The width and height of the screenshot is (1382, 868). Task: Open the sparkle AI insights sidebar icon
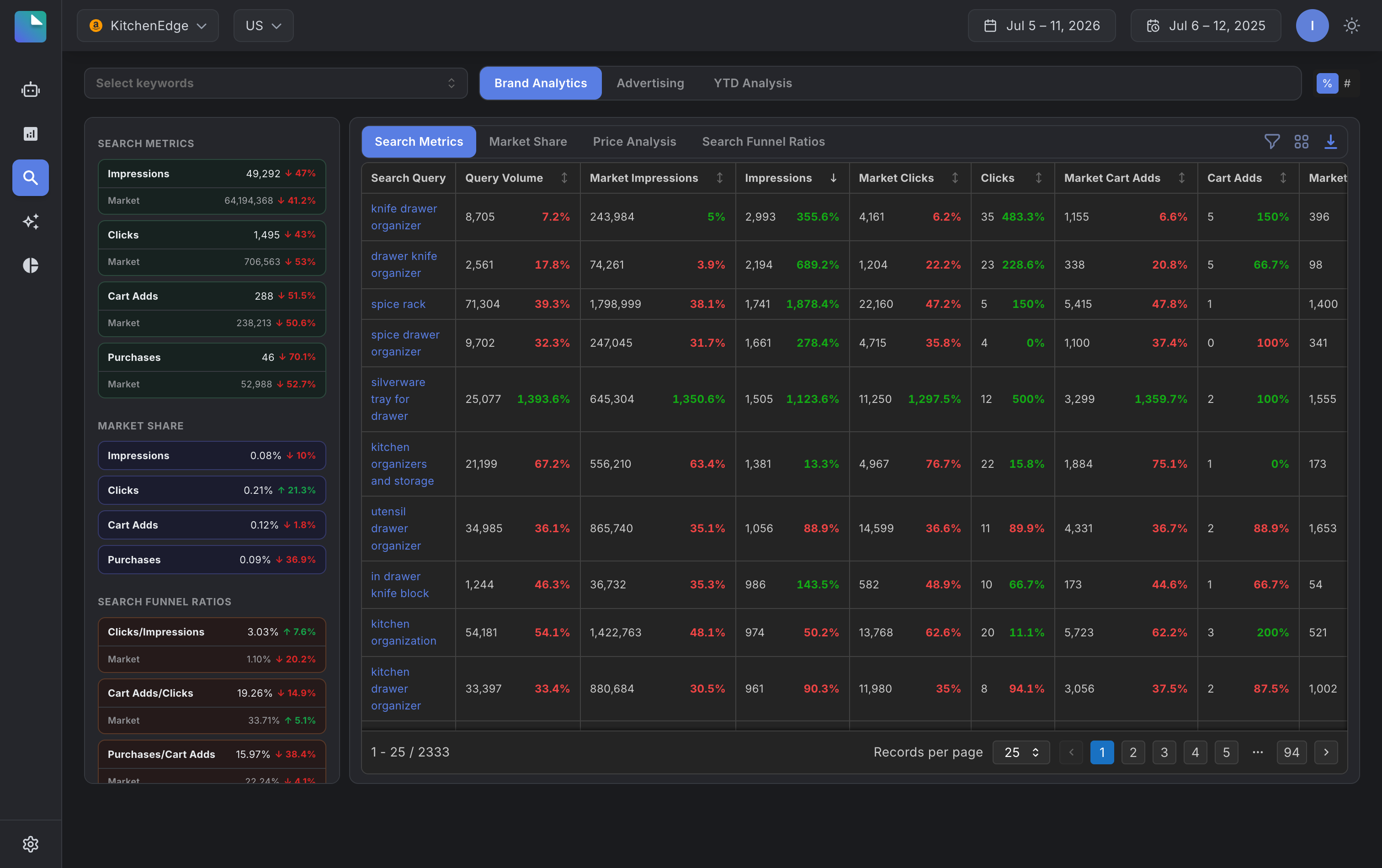31,222
